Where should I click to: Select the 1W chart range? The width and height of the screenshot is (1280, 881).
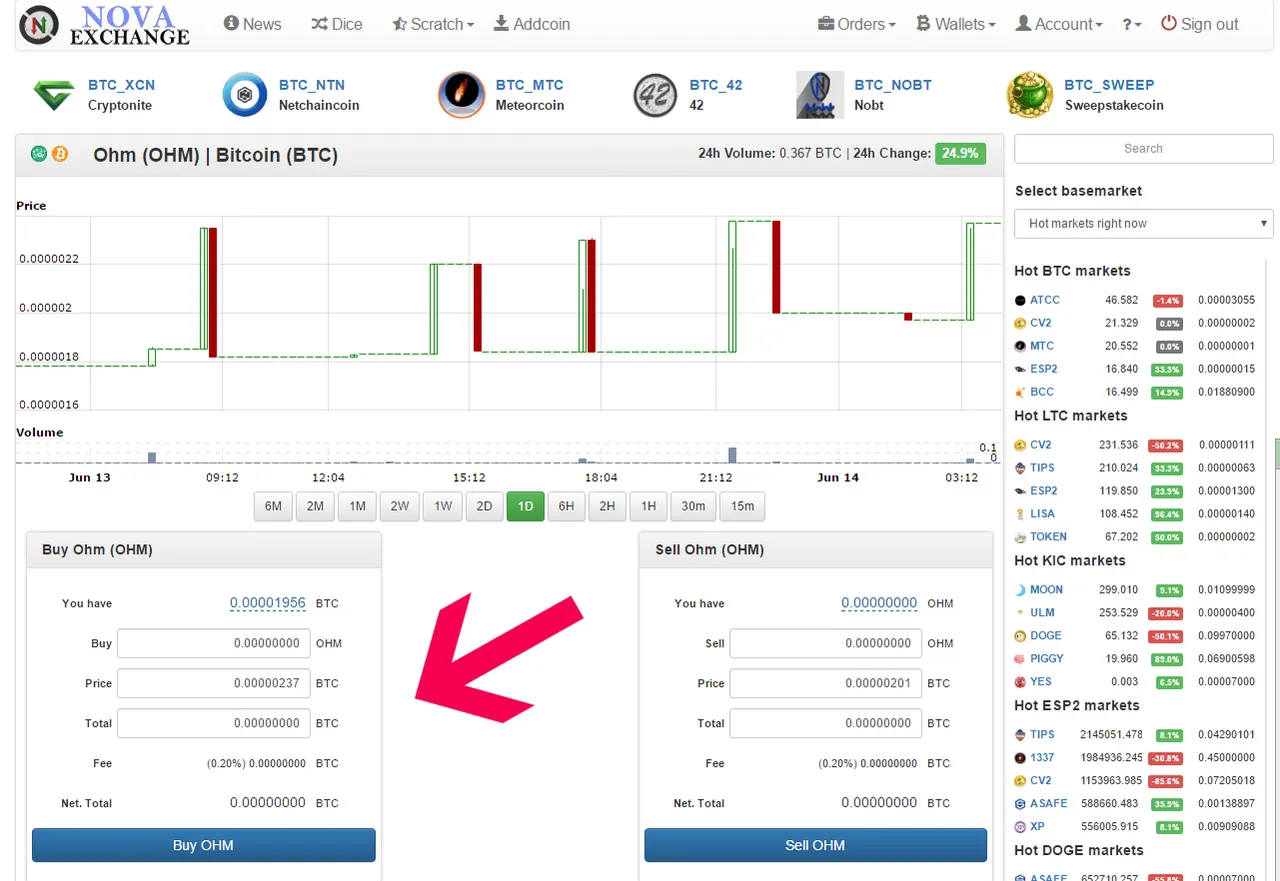(443, 506)
